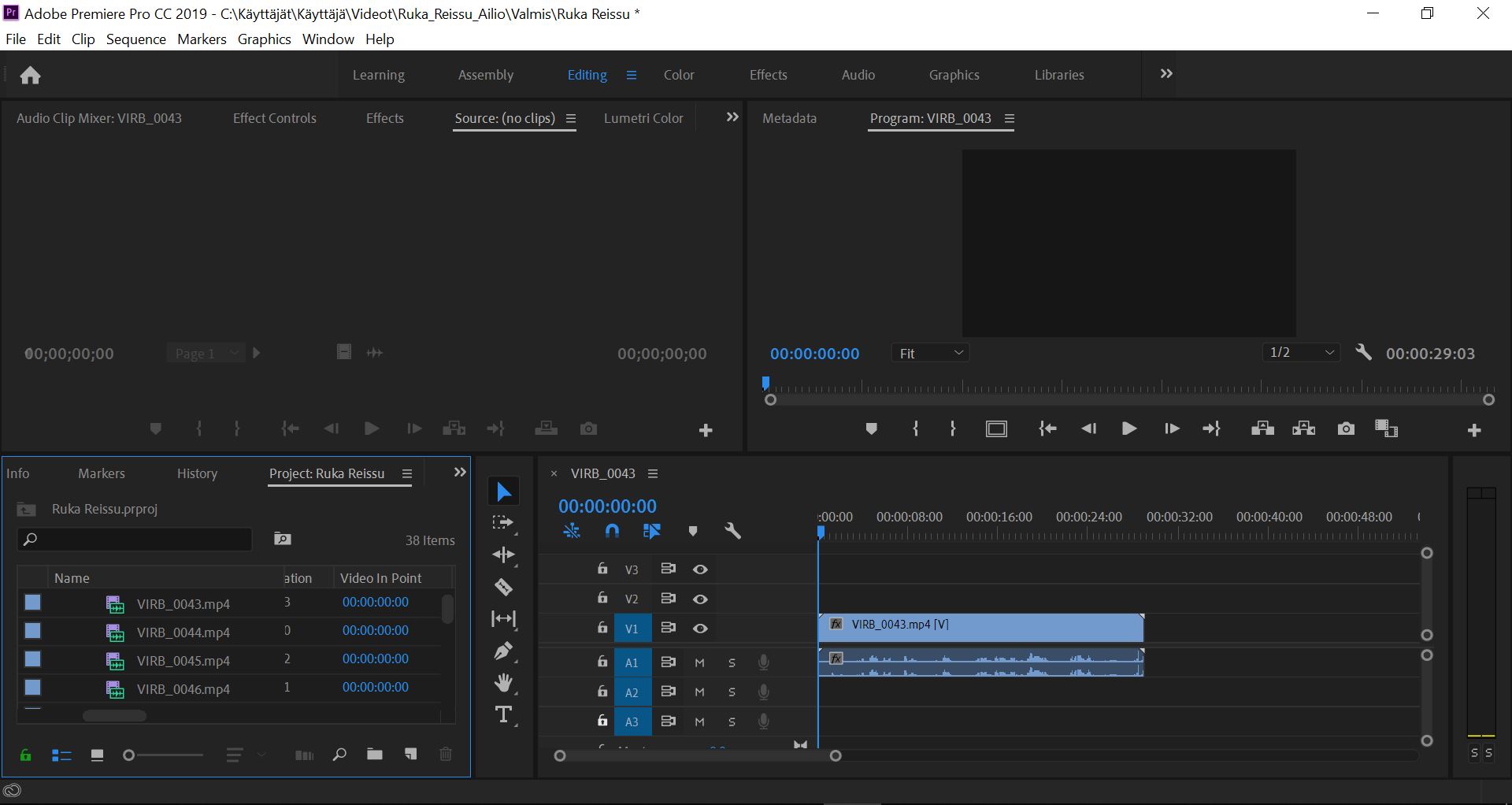This screenshot has height=805, width=1512.
Task: Add marker in Program monitor
Action: point(871,429)
